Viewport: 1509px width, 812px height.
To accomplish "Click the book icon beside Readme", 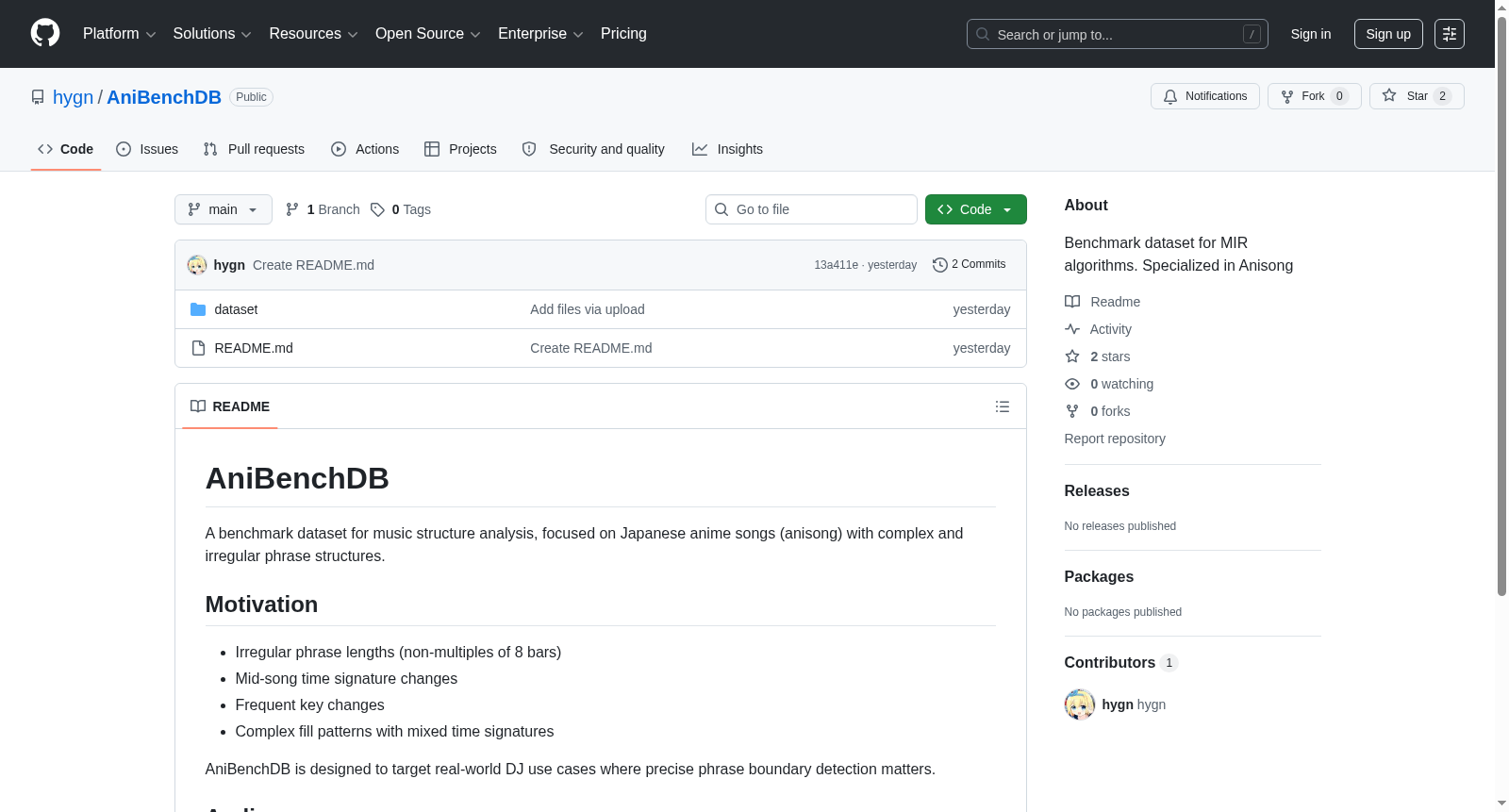I will click(x=1072, y=302).
